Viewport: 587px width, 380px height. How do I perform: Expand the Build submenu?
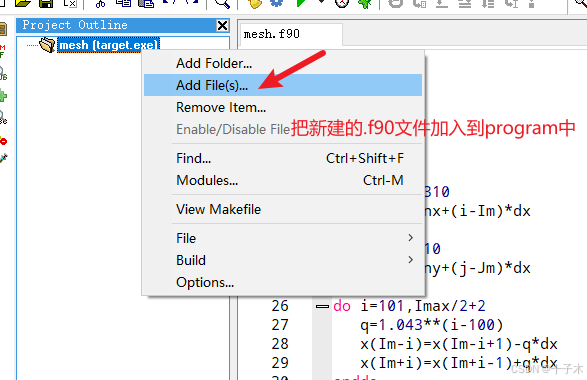283,260
